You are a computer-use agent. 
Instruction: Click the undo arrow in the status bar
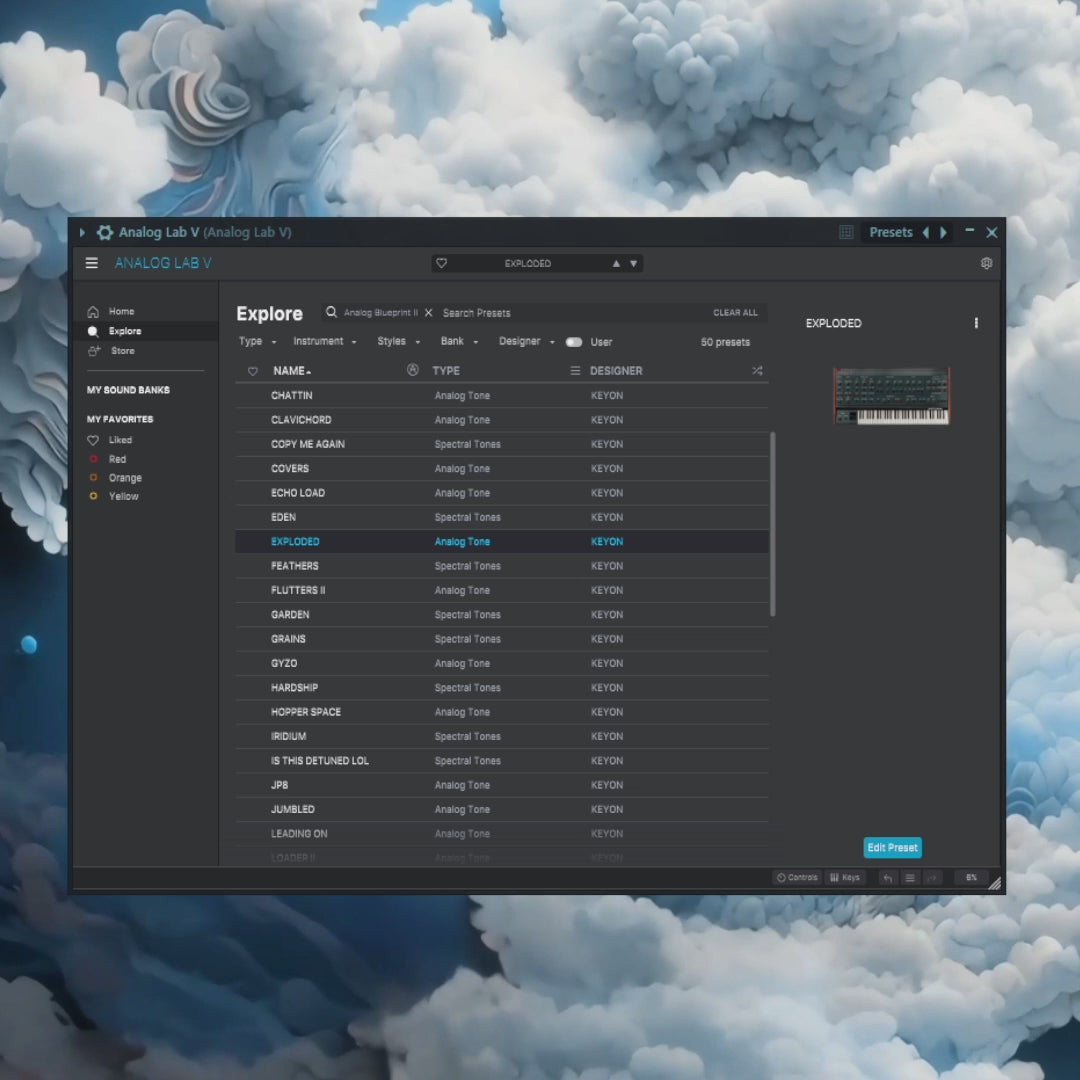[887, 878]
